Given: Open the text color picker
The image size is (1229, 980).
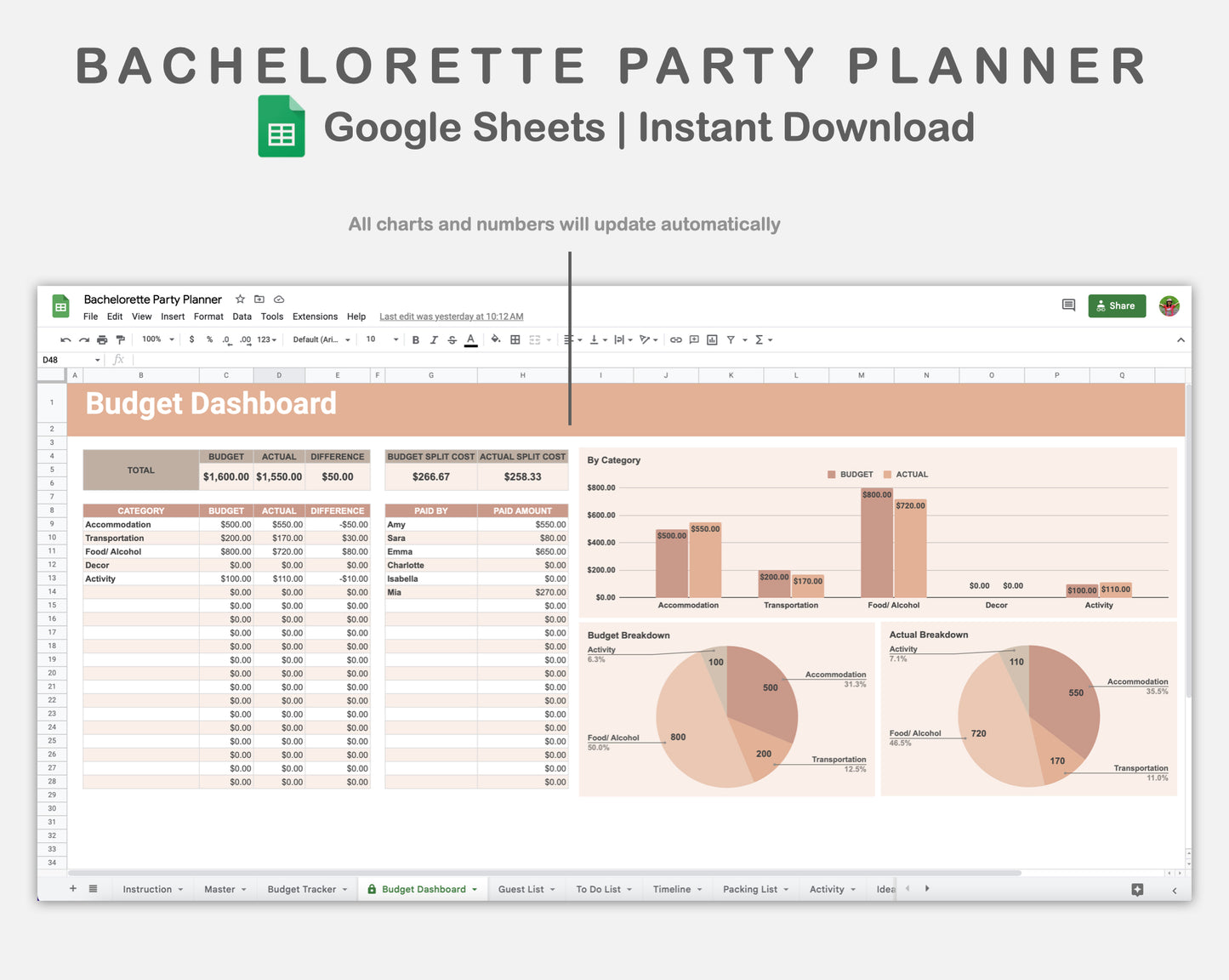Looking at the screenshot, I should pyautogui.click(x=470, y=339).
